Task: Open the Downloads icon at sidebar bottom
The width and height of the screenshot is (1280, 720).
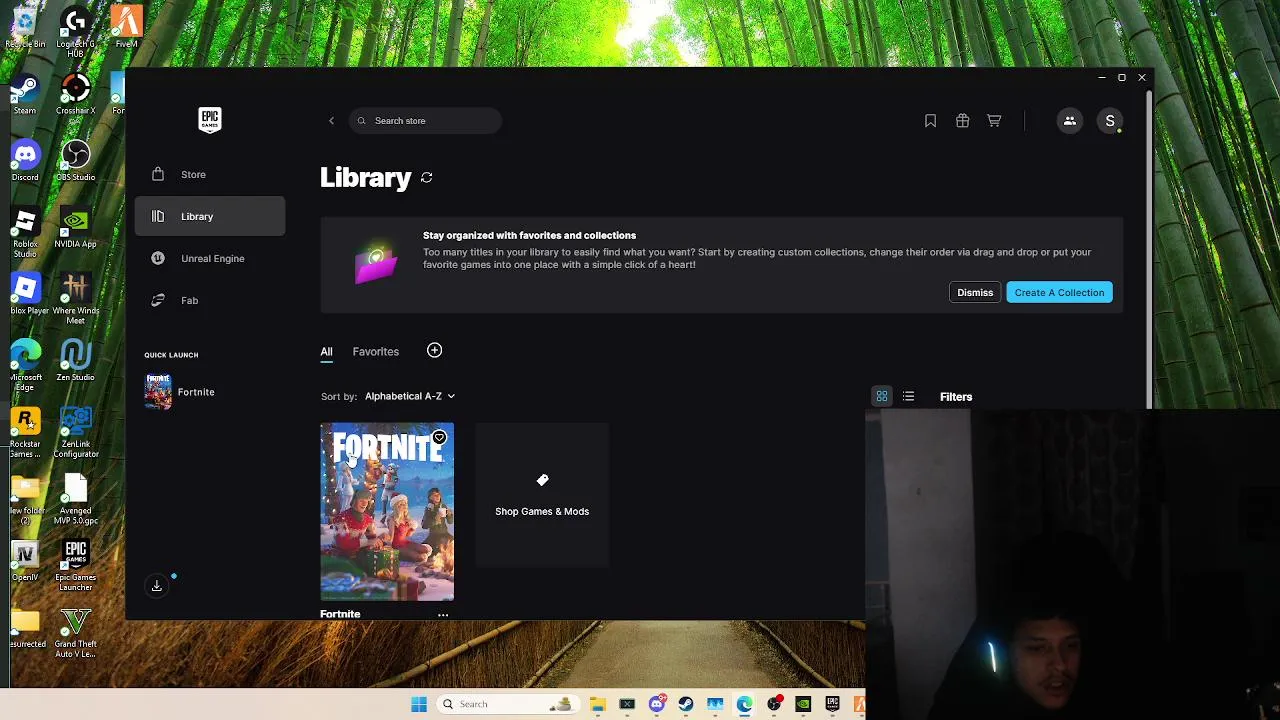Action: click(x=157, y=586)
